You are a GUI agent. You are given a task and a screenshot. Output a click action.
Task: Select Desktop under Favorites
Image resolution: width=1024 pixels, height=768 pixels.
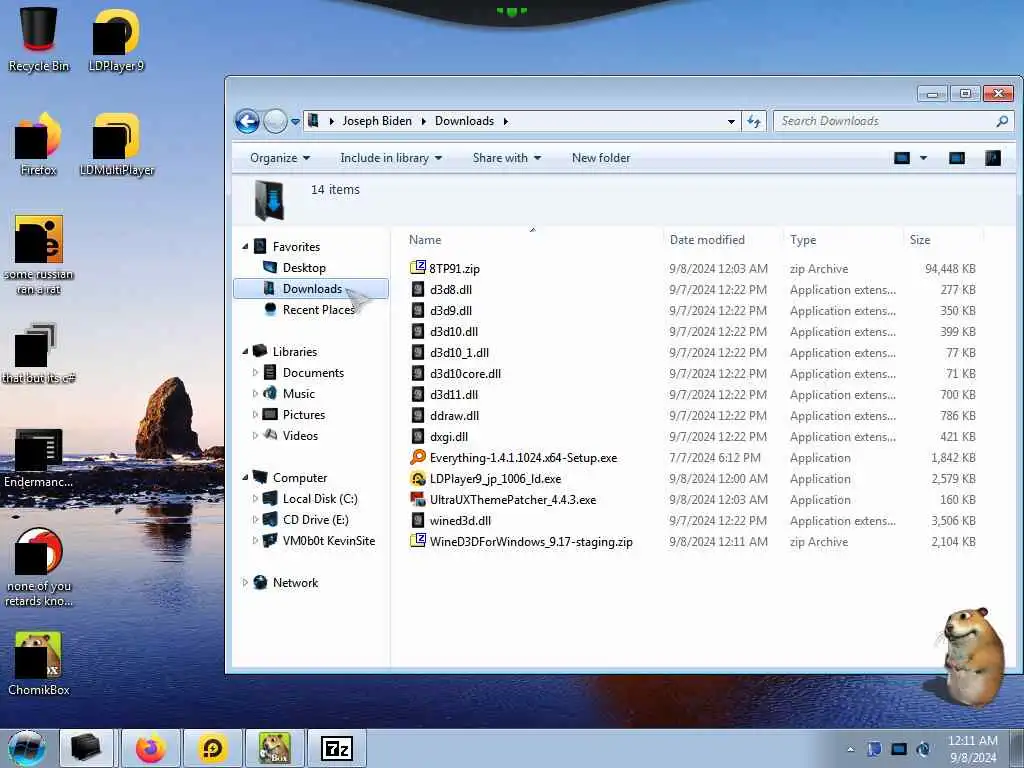(303, 268)
